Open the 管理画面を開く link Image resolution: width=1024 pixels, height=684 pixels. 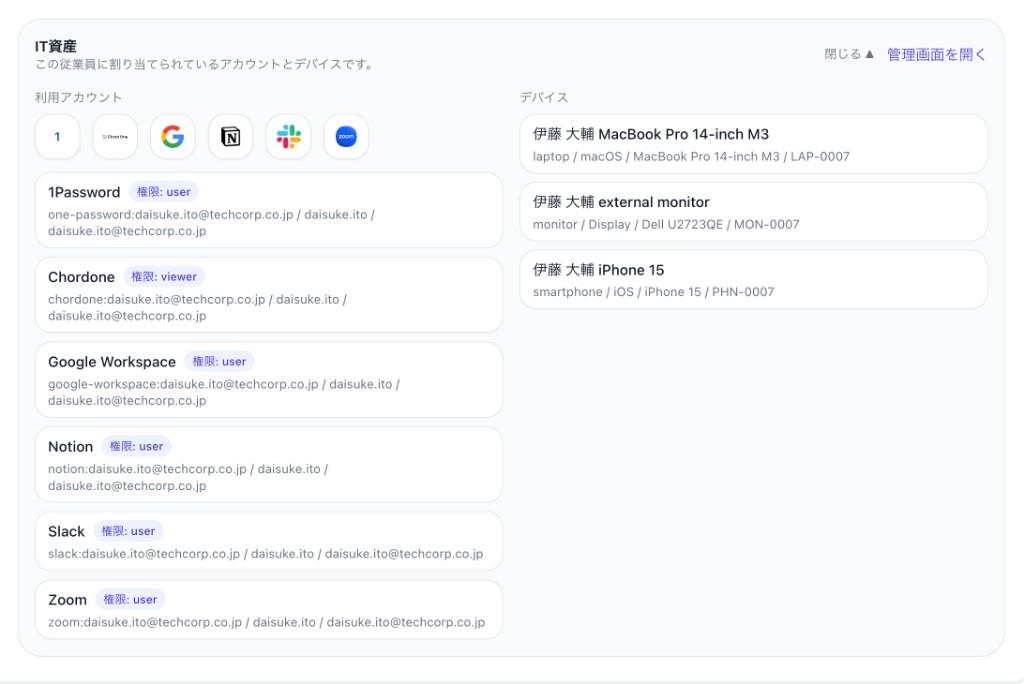pos(936,54)
